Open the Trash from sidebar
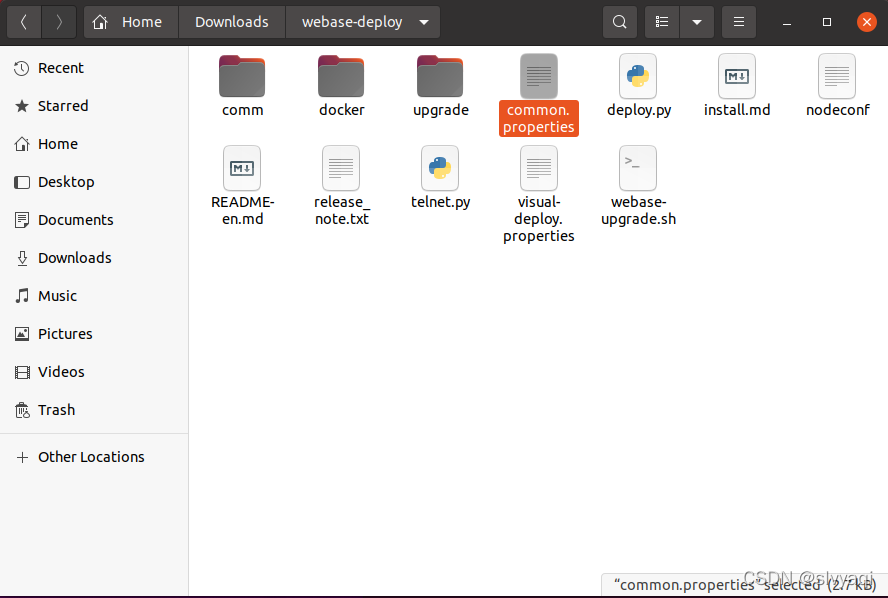 [55, 410]
